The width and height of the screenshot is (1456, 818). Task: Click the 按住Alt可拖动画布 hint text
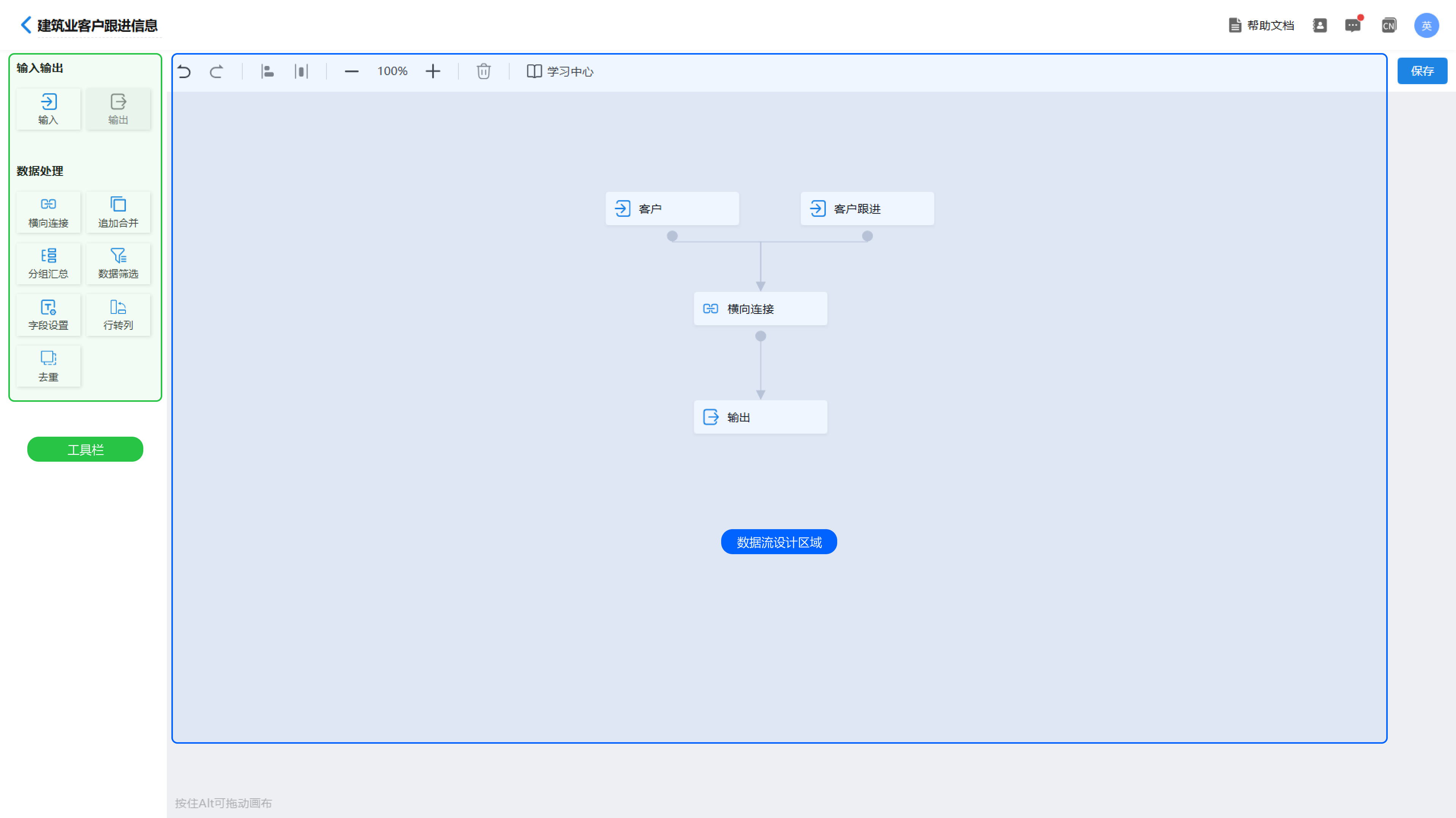pyautogui.click(x=223, y=803)
